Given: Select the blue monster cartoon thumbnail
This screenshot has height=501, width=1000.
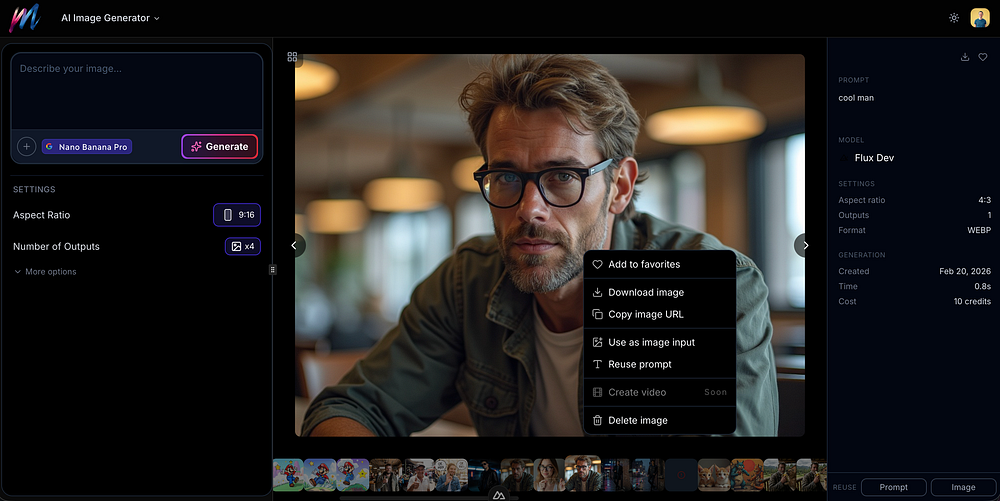Looking at the screenshot, I should (747, 475).
